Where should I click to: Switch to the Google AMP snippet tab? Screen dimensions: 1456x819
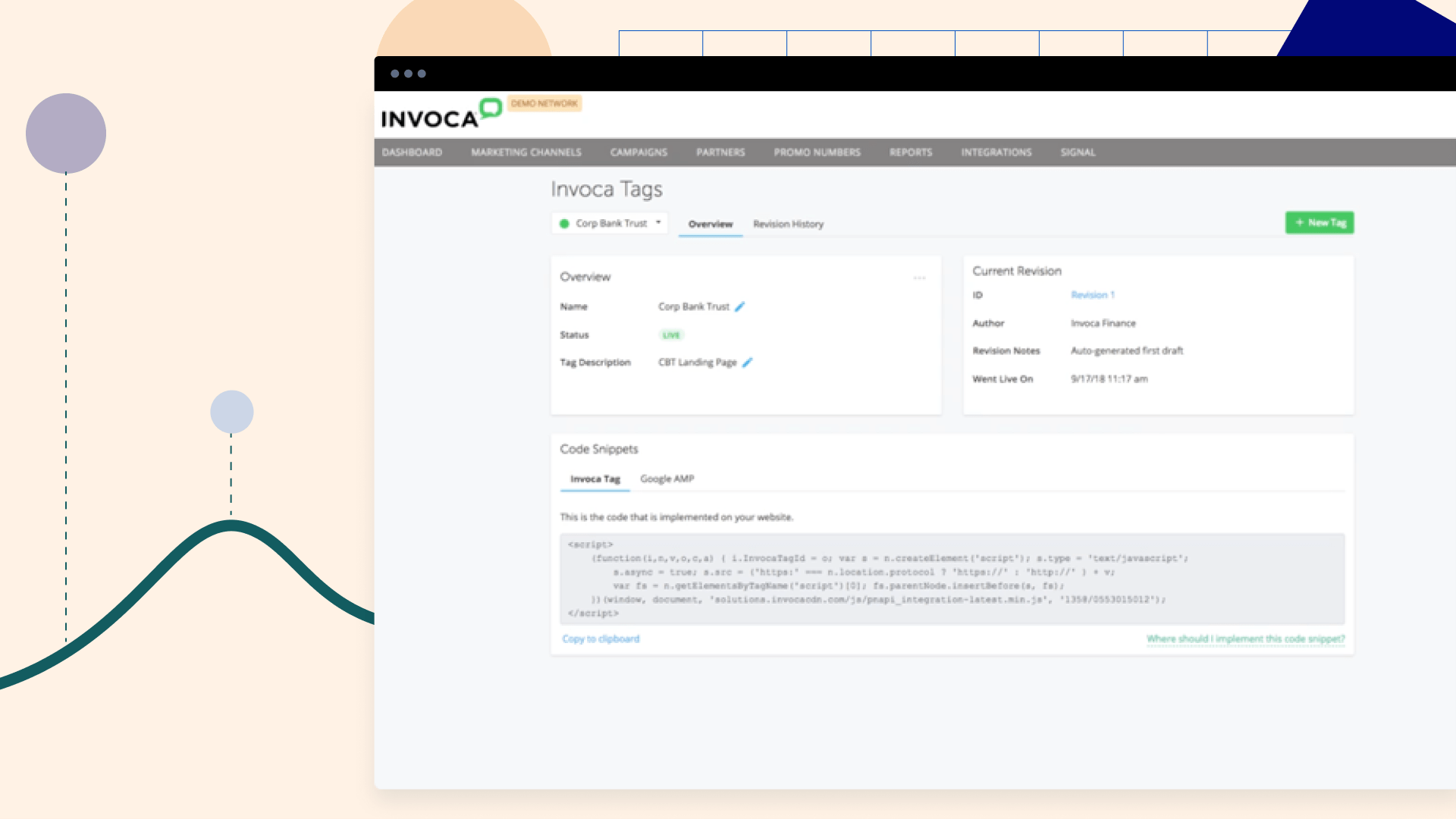[667, 479]
